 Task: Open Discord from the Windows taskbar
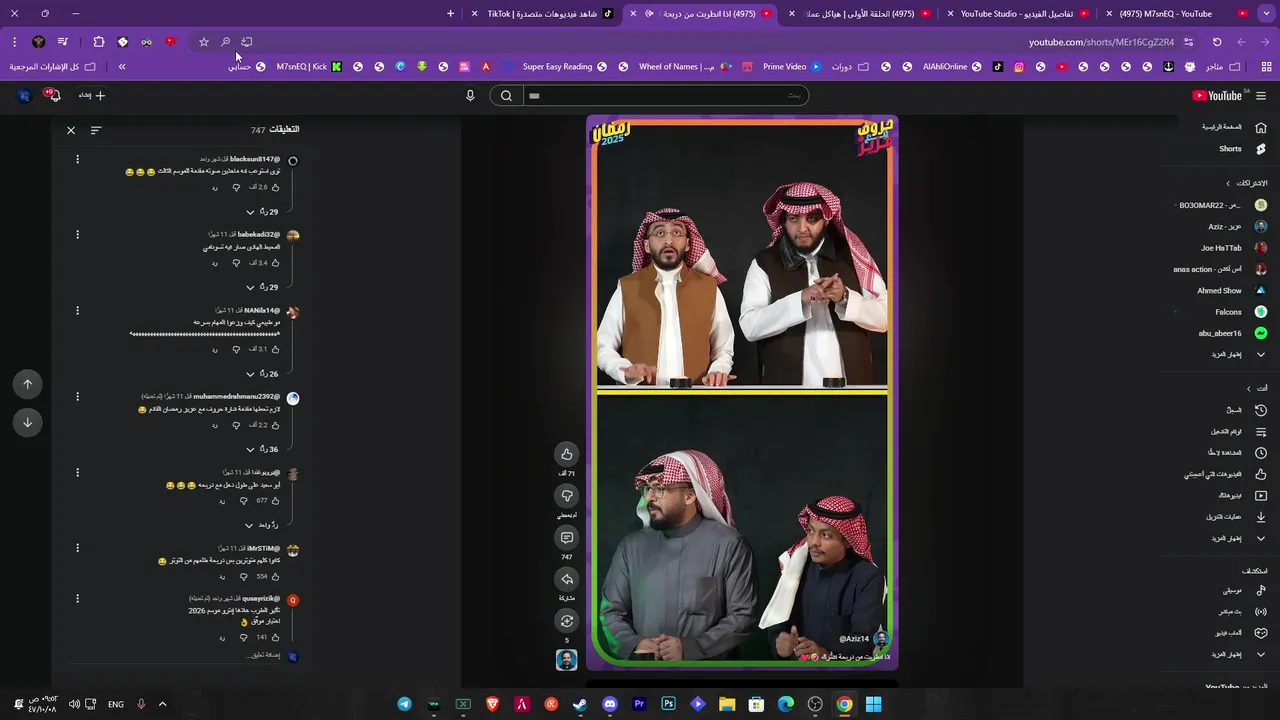click(x=610, y=704)
